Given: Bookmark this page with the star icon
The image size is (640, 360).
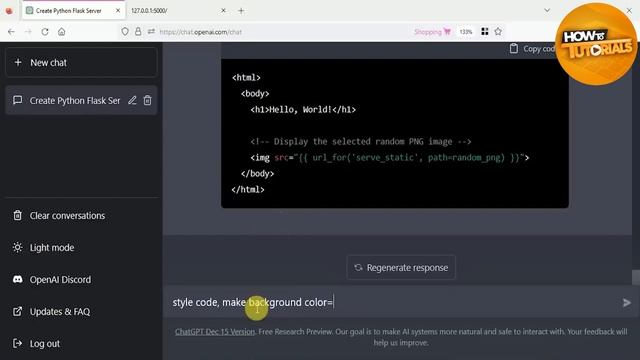Looking at the screenshot, I should click(498, 31).
